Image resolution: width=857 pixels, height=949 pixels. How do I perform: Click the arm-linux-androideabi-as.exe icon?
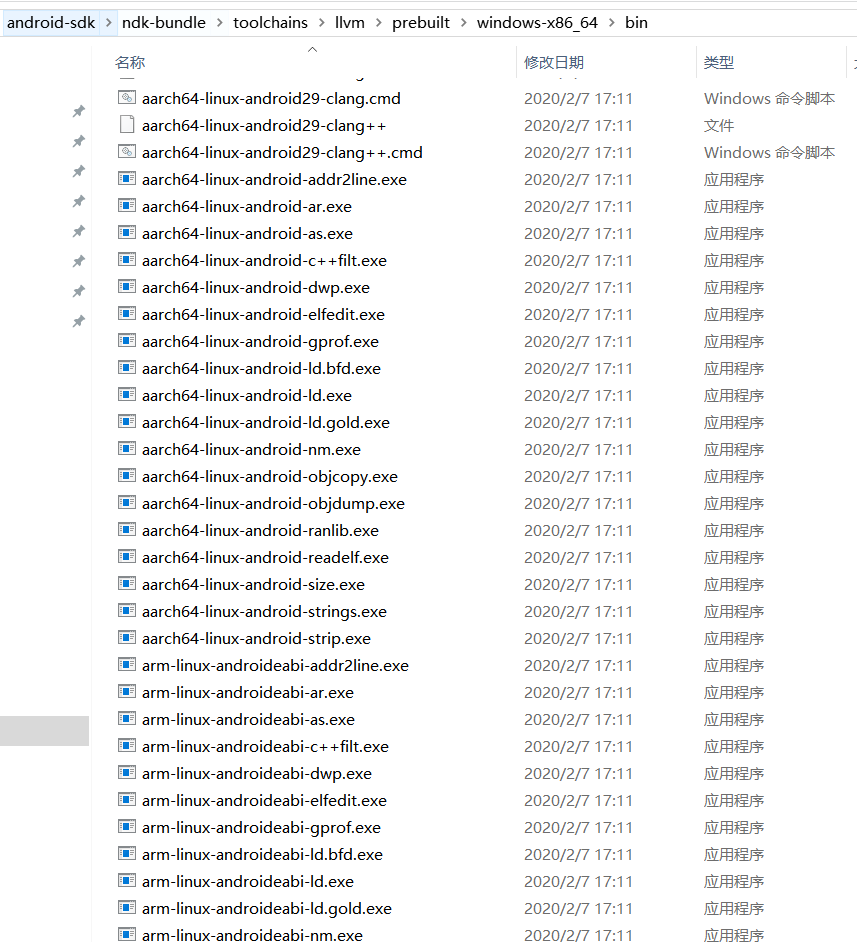(126, 718)
